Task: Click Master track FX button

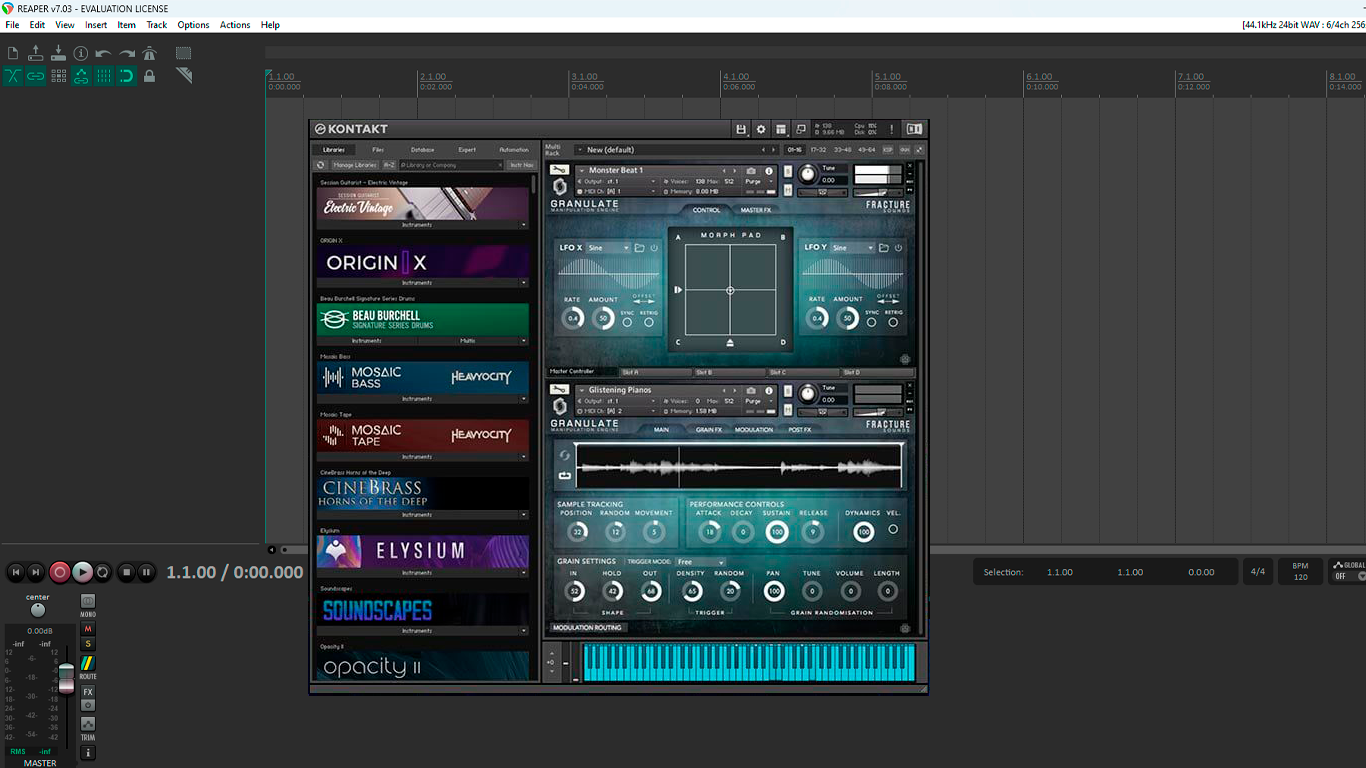Action: 88,692
